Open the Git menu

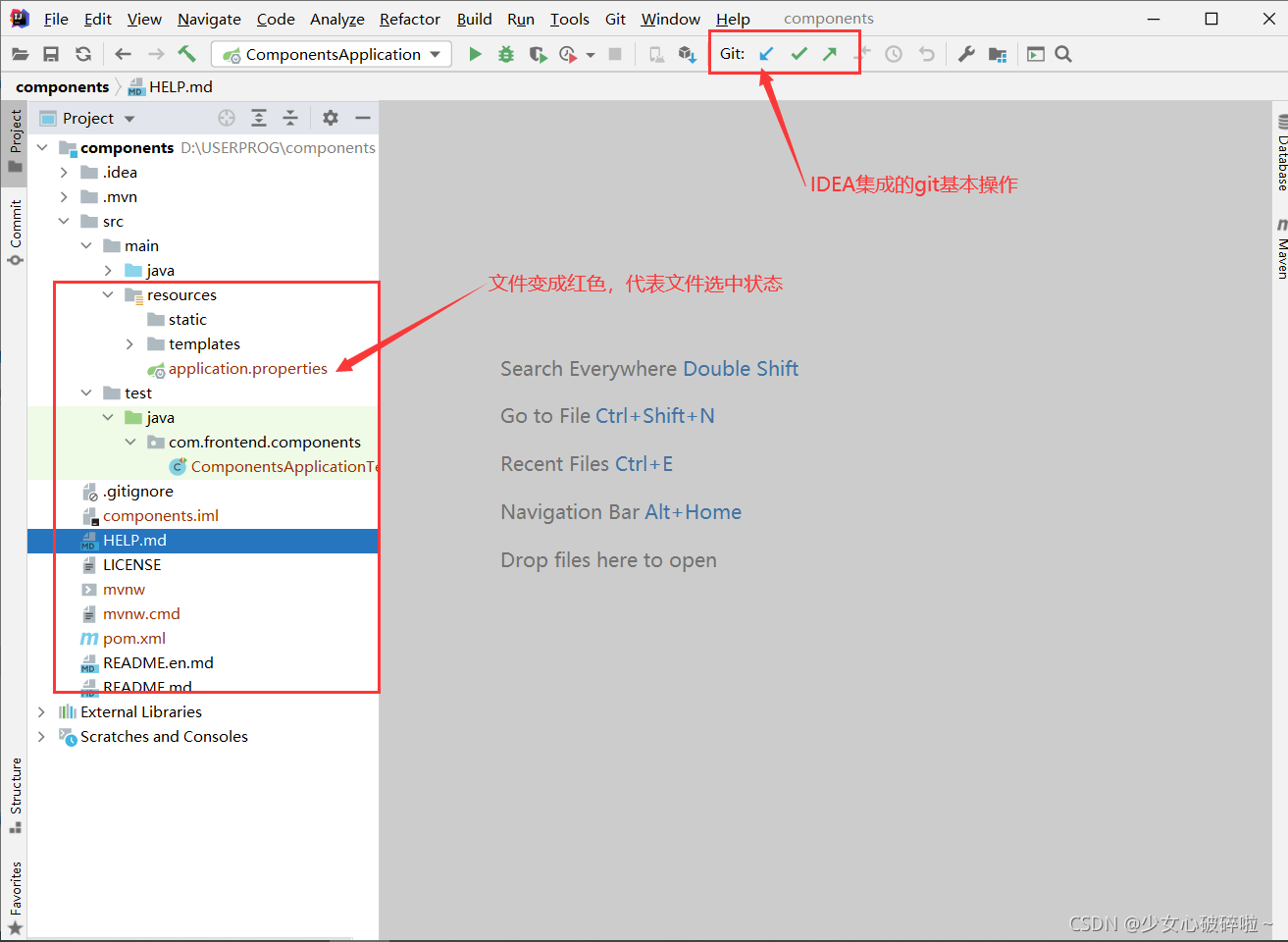pyautogui.click(x=615, y=19)
